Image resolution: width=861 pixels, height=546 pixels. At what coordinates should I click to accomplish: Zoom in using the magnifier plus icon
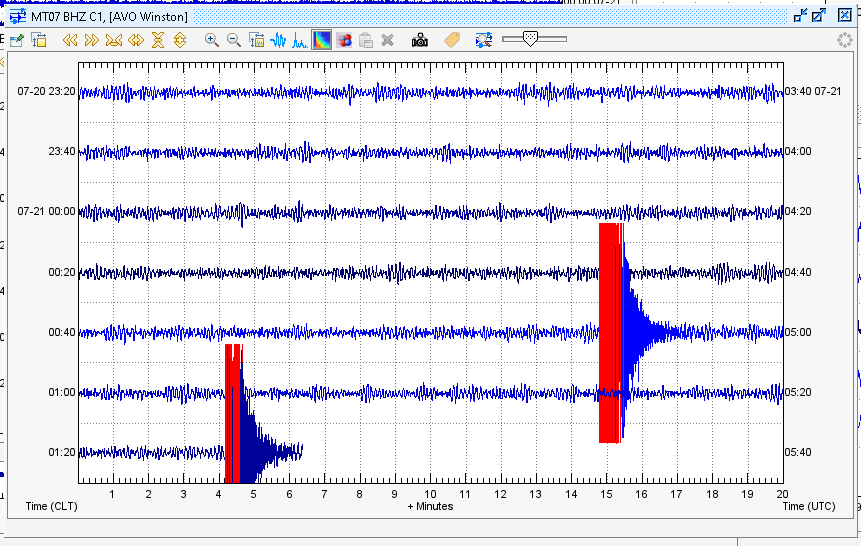tap(211, 40)
